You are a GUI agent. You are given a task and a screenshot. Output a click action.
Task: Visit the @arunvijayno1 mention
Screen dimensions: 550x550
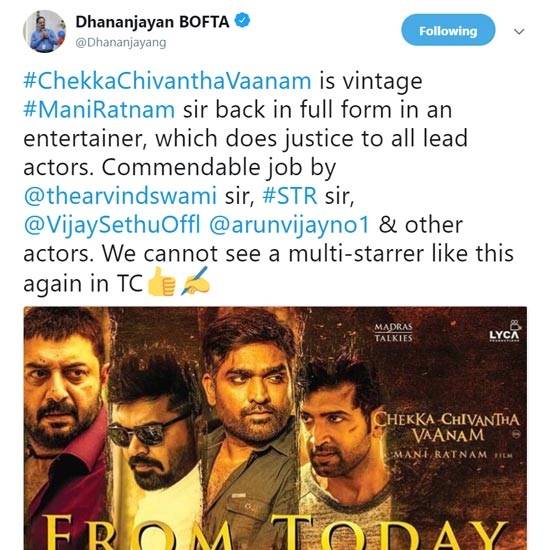[289, 224]
